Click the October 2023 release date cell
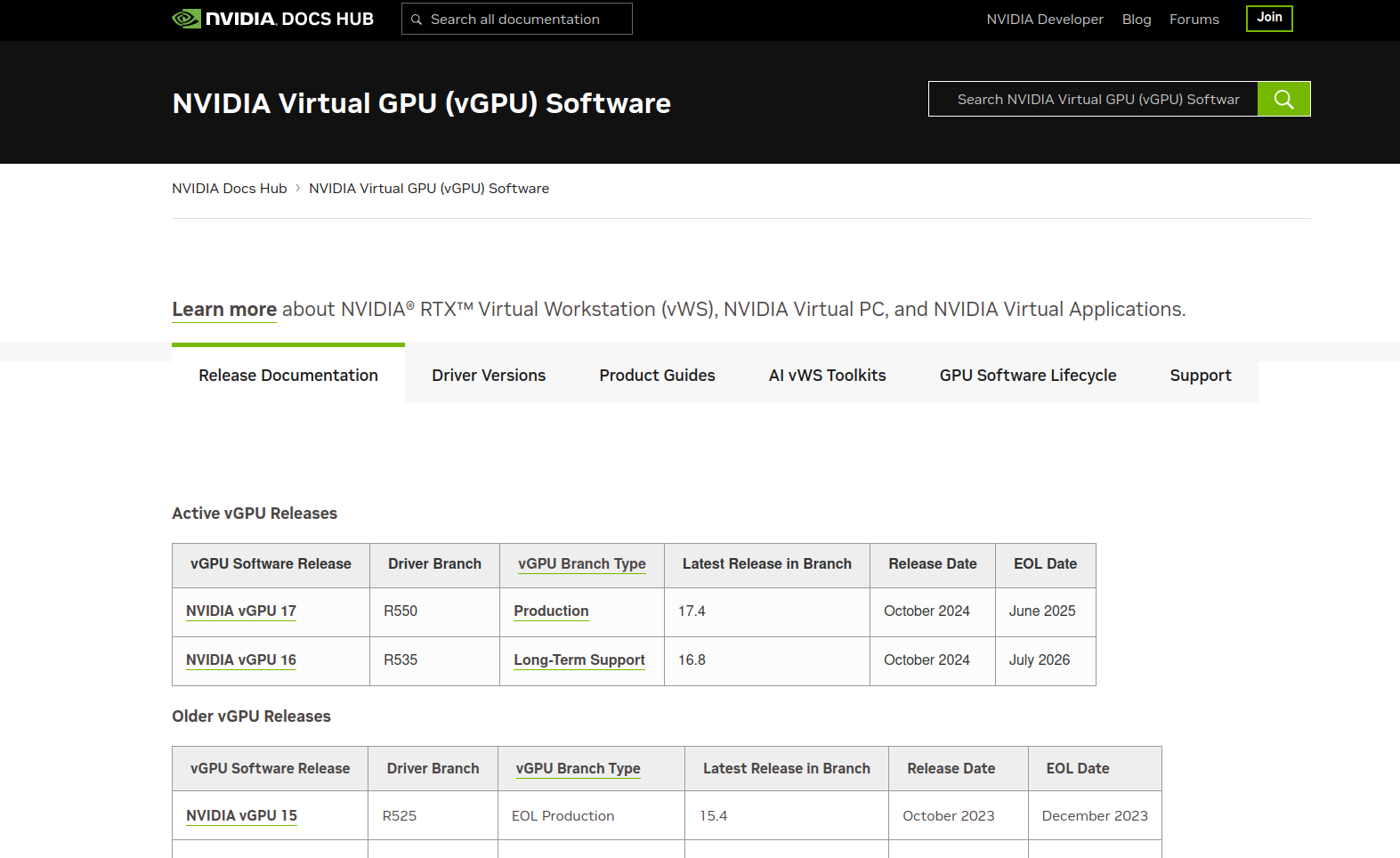Image resolution: width=1400 pixels, height=858 pixels. [959, 816]
